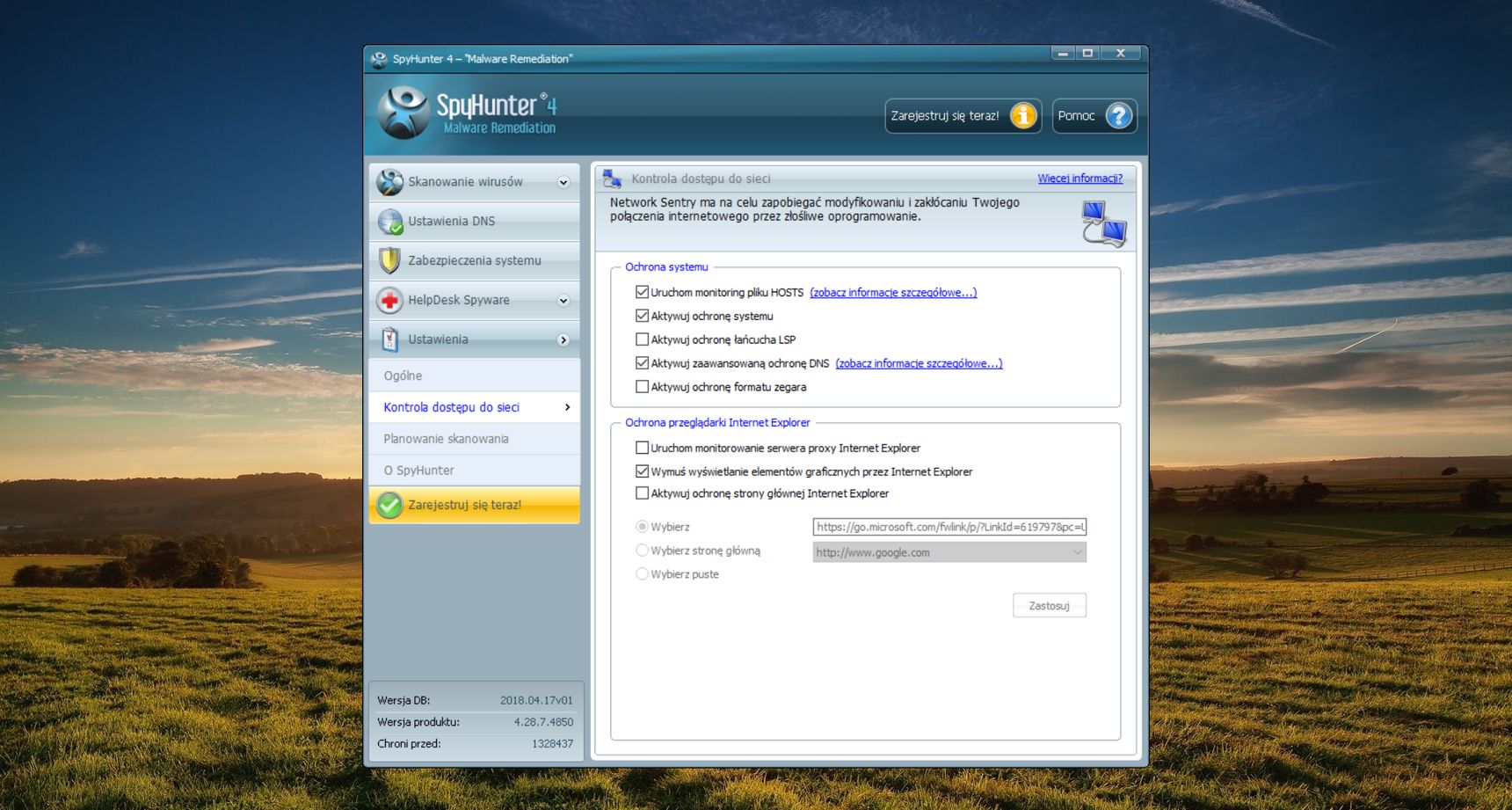This screenshot has height=810, width=1512.
Task: Uncheck Aktywuj ochronę systemu
Action: click(642, 316)
